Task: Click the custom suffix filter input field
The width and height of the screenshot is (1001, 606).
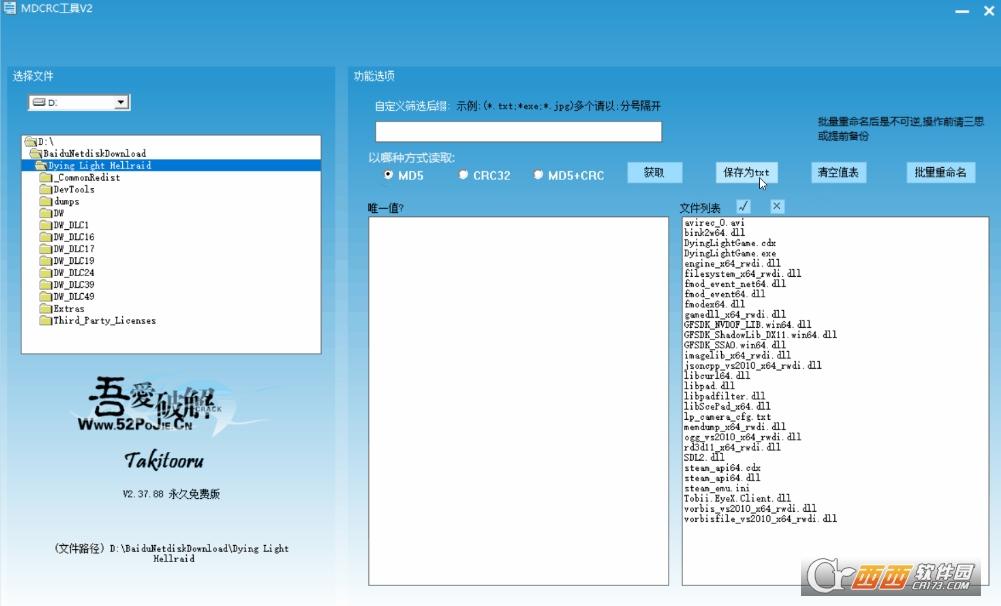Action: 518,132
